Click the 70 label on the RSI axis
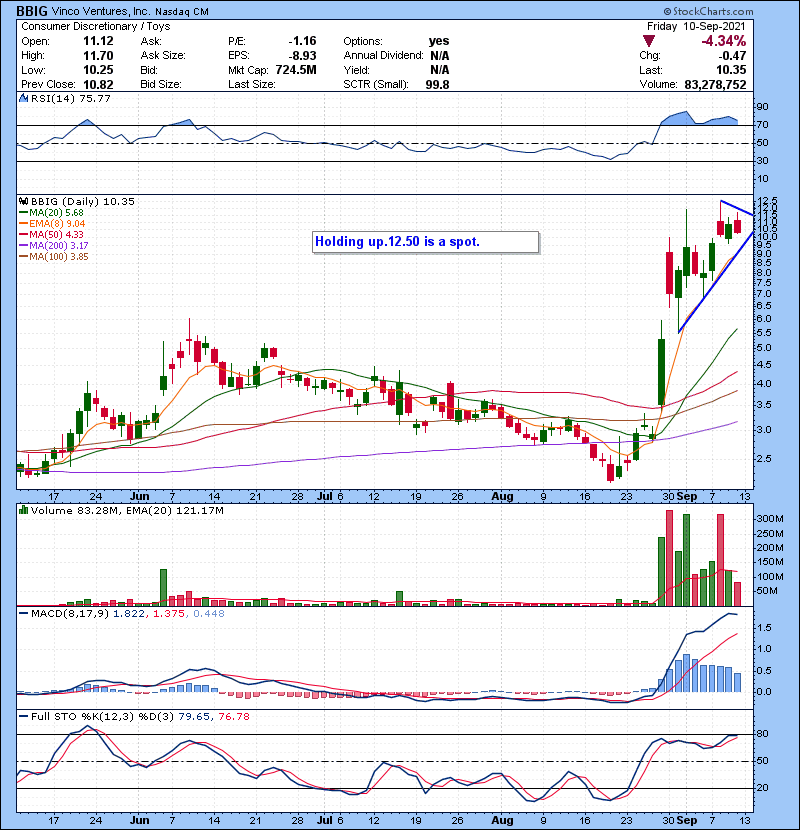Image resolution: width=800 pixels, height=830 pixels. pyautogui.click(x=762, y=125)
